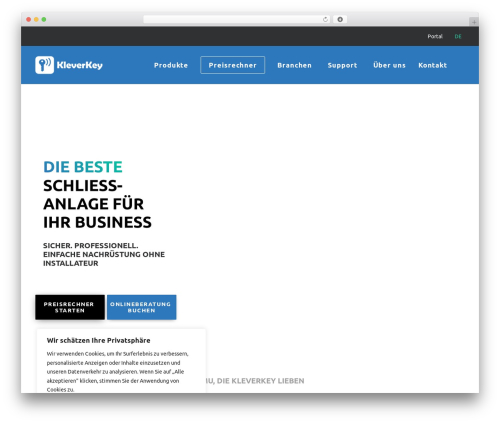
Task: Click the cookie notice paragraph text
Action: [x=117, y=371]
